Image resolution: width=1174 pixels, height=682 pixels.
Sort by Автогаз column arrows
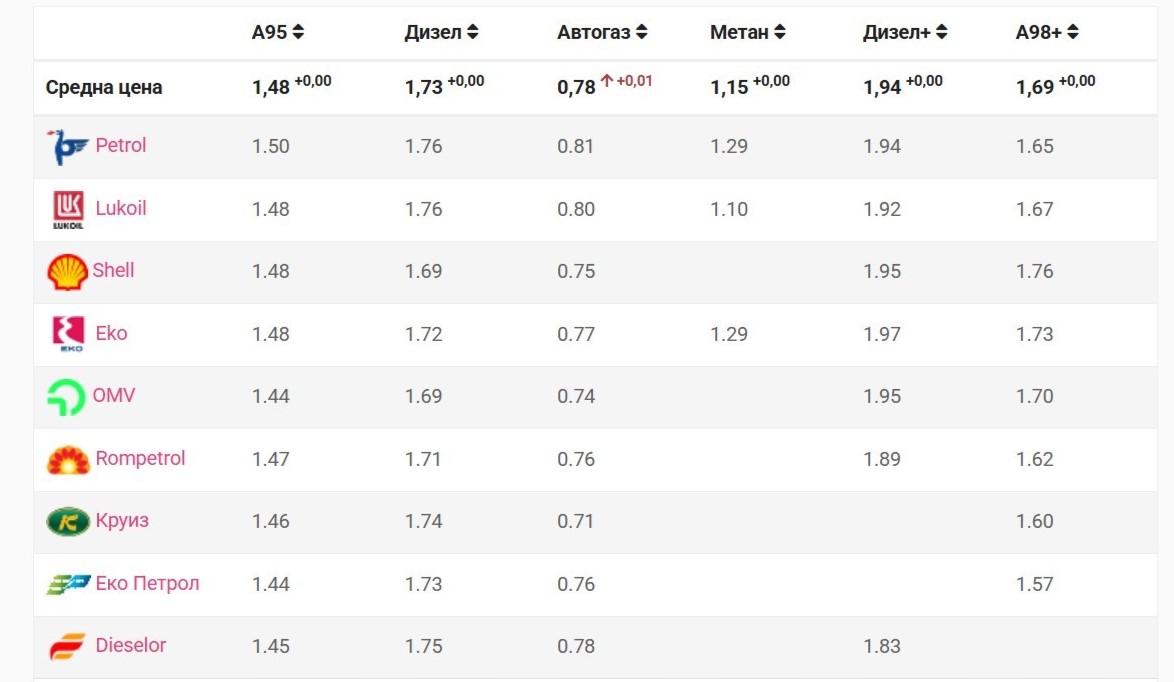[641, 32]
